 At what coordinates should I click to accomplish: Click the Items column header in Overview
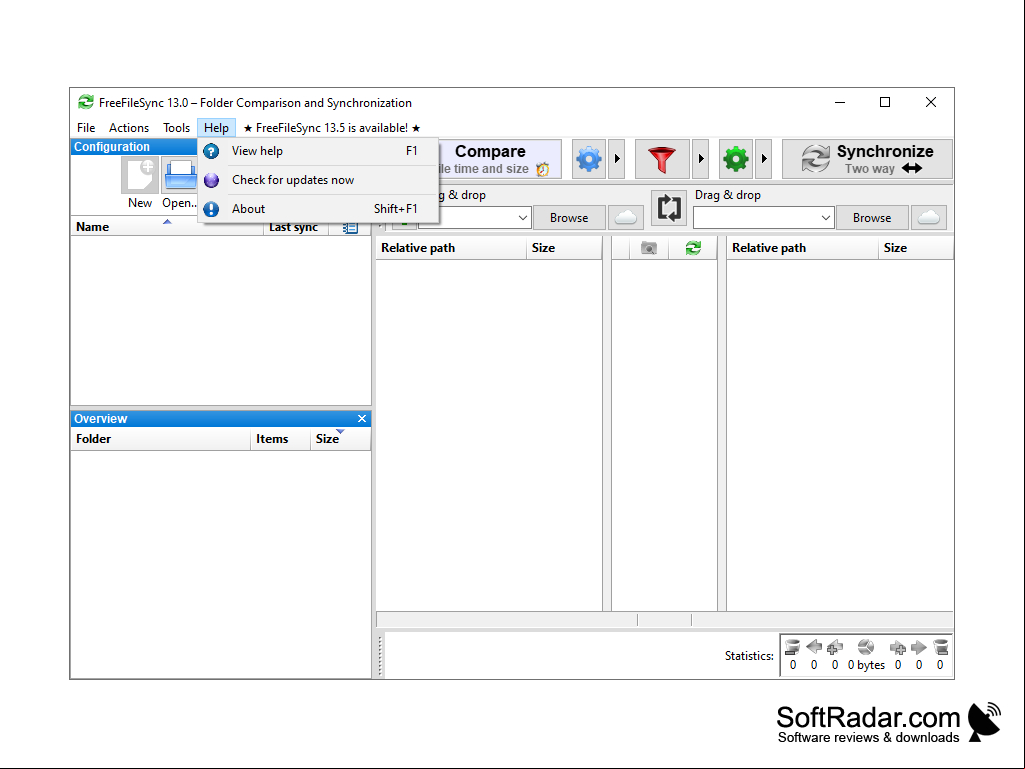[x=280, y=439]
